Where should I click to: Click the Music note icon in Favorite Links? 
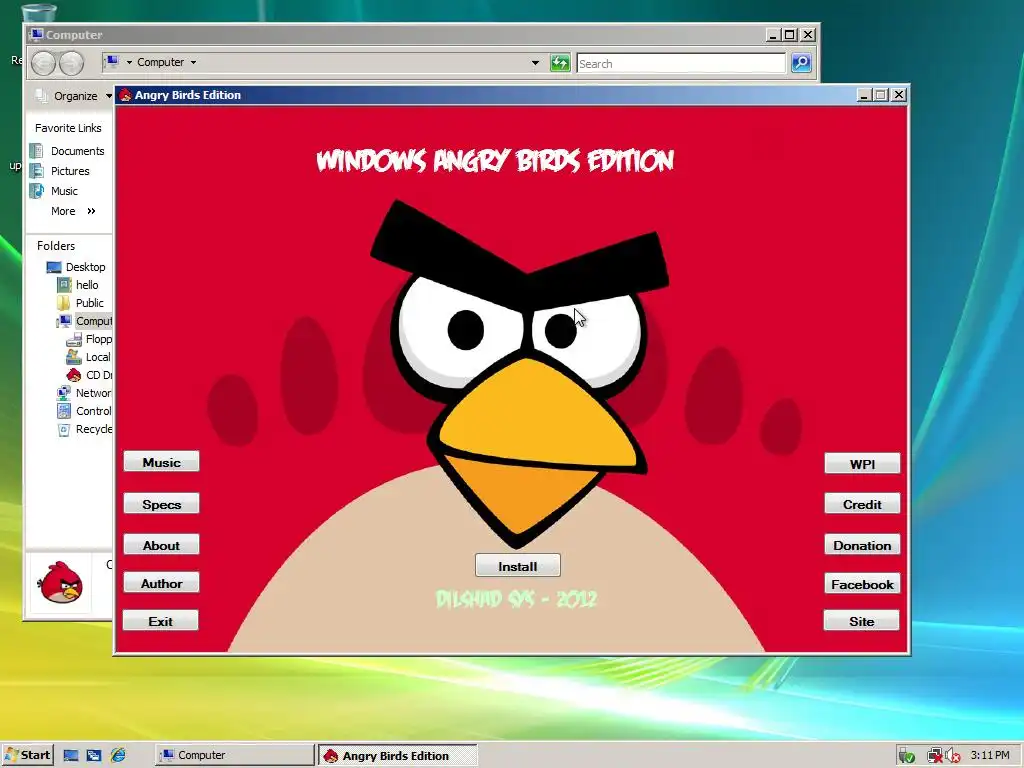[x=37, y=191]
